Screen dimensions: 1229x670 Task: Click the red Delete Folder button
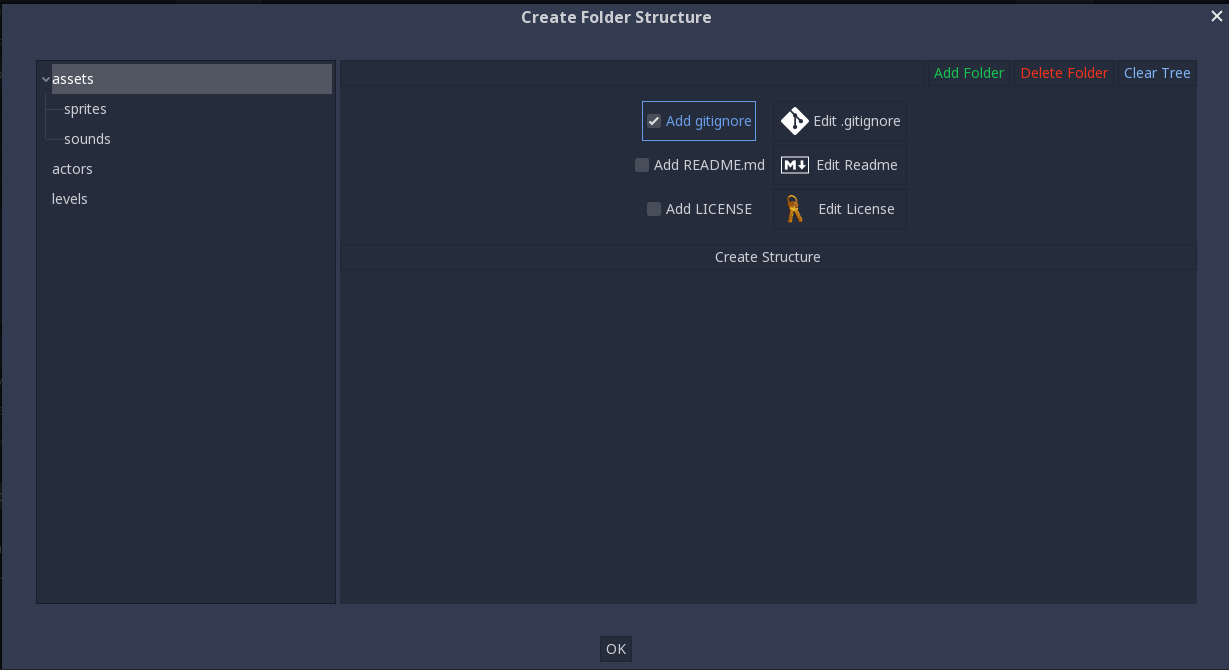pyautogui.click(x=1064, y=73)
